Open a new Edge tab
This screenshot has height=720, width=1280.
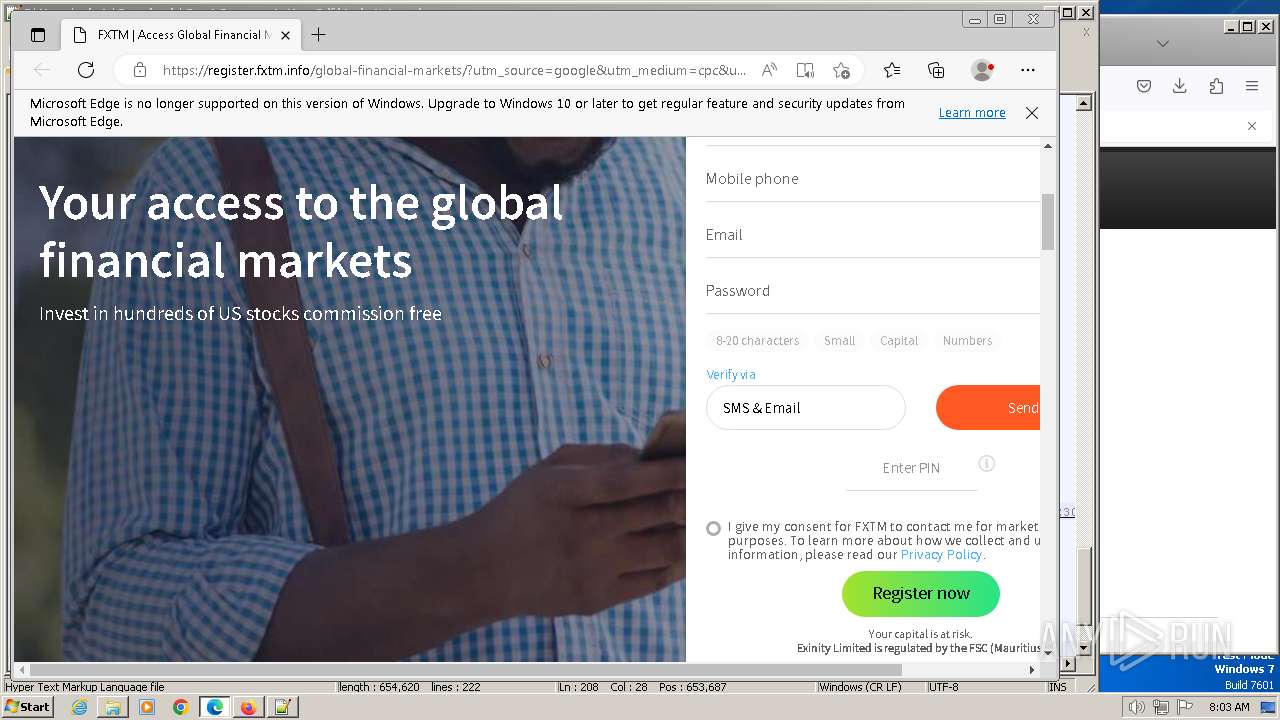[x=318, y=35]
